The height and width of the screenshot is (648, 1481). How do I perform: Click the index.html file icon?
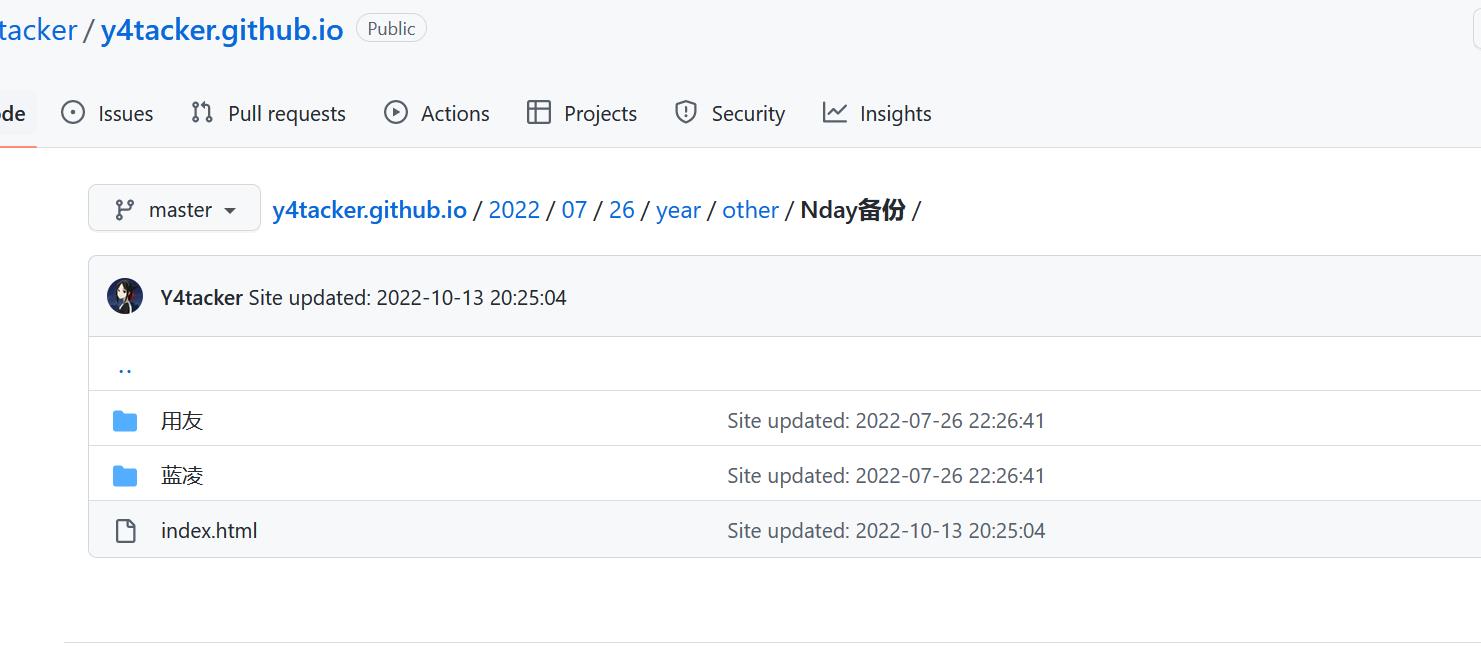125,531
